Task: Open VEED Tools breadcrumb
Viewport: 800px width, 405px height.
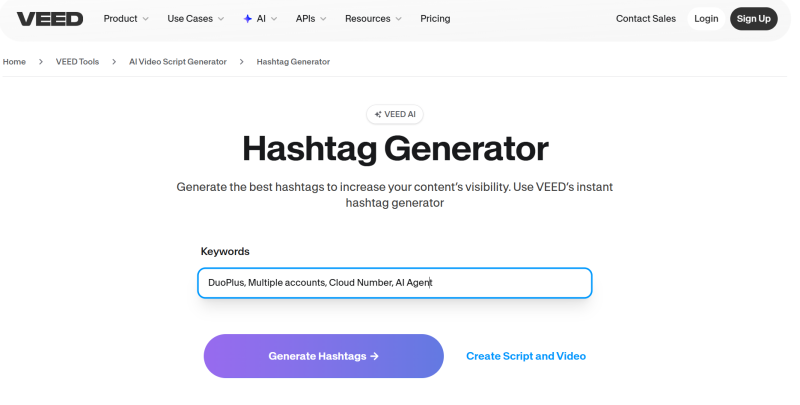Action: pyautogui.click(x=78, y=62)
